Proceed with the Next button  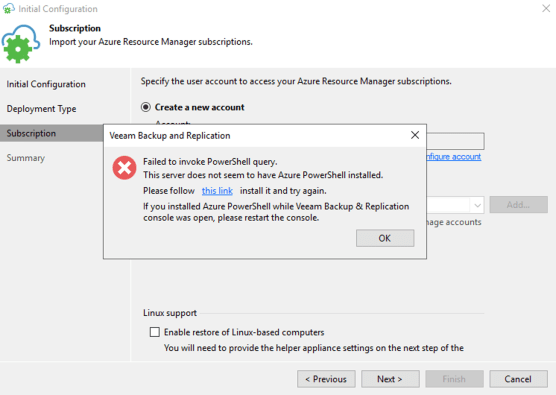coord(390,379)
